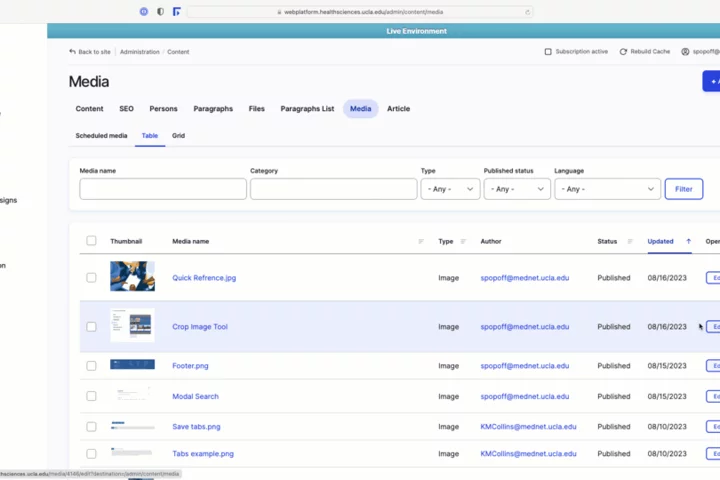The image size is (720, 480).
Task: Switch to Grid view sub-tab
Action: tap(178, 136)
